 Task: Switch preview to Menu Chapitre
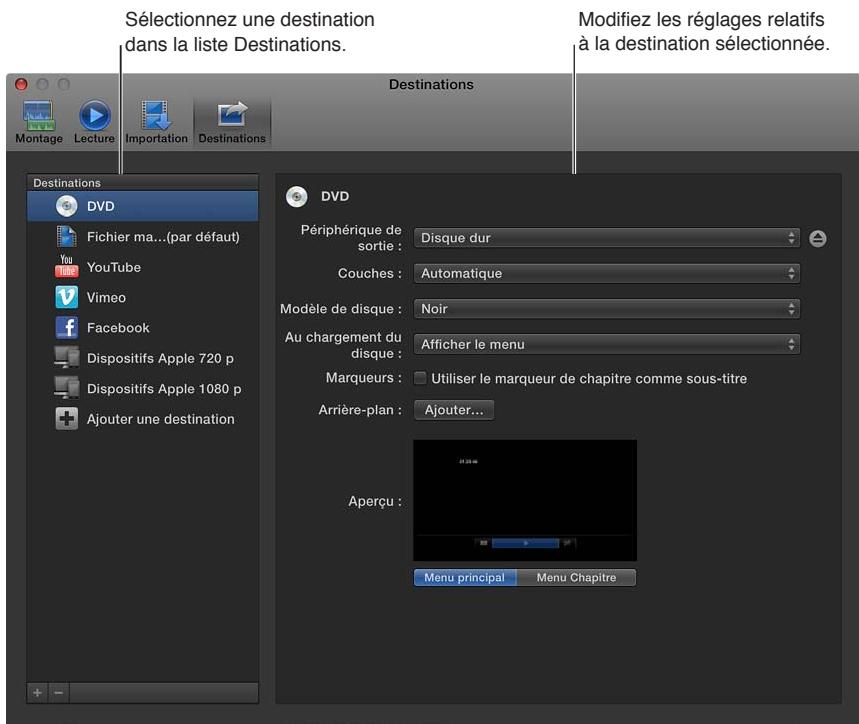coord(576,577)
